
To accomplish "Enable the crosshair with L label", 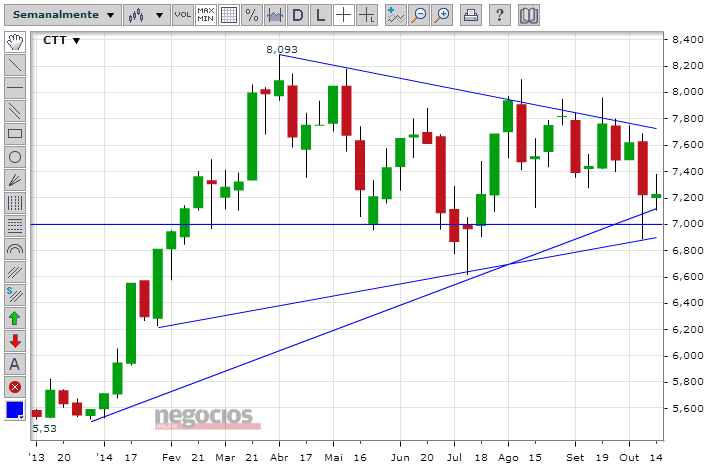I will coord(367,15).
